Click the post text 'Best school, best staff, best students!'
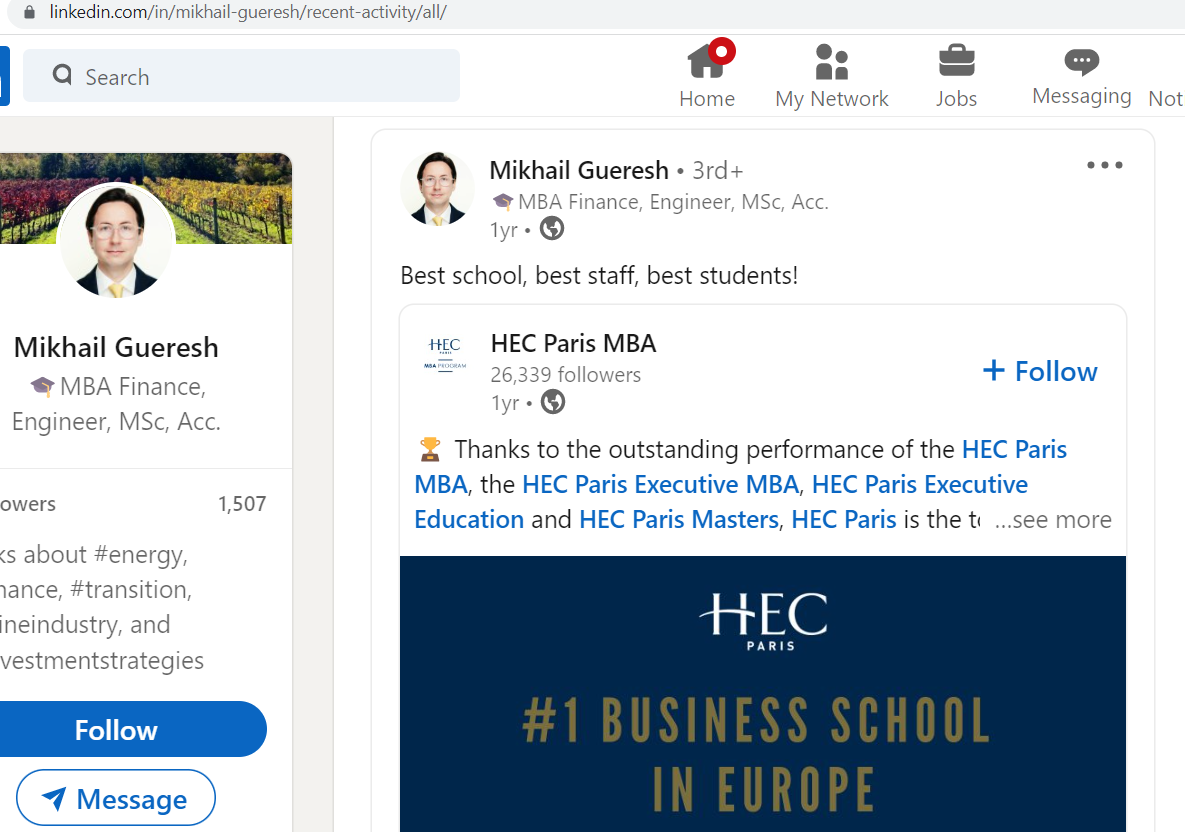The image size is (1185, 832). click(x=599, y=276)
